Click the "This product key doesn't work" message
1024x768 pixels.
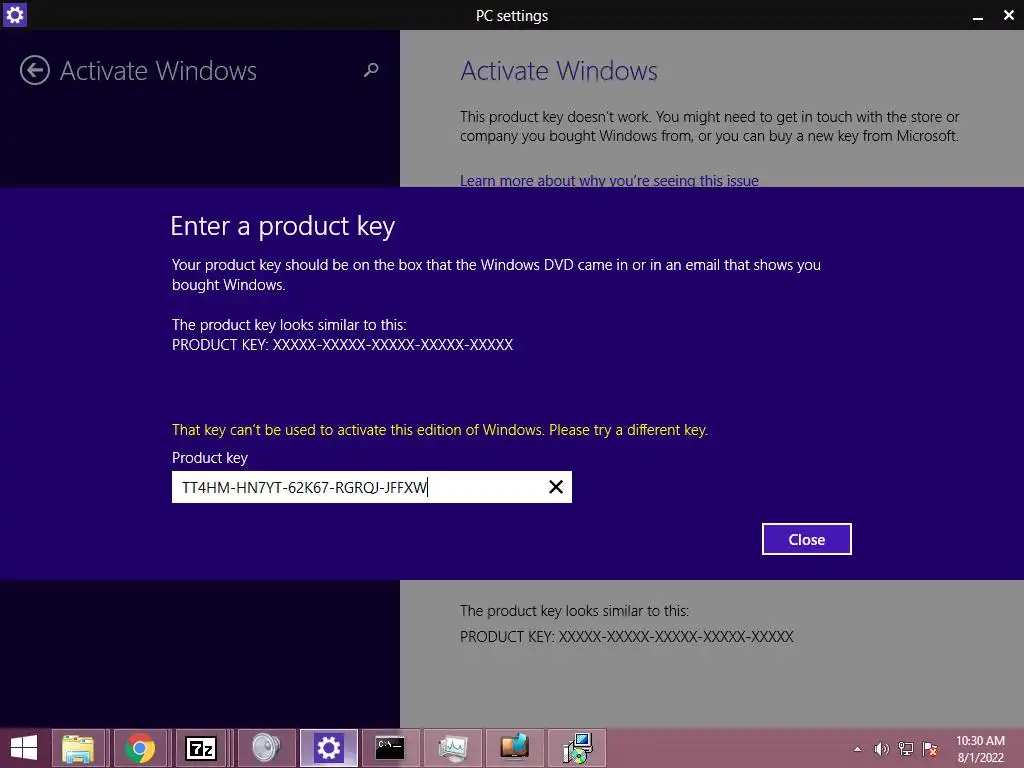[x=710, y=126]
